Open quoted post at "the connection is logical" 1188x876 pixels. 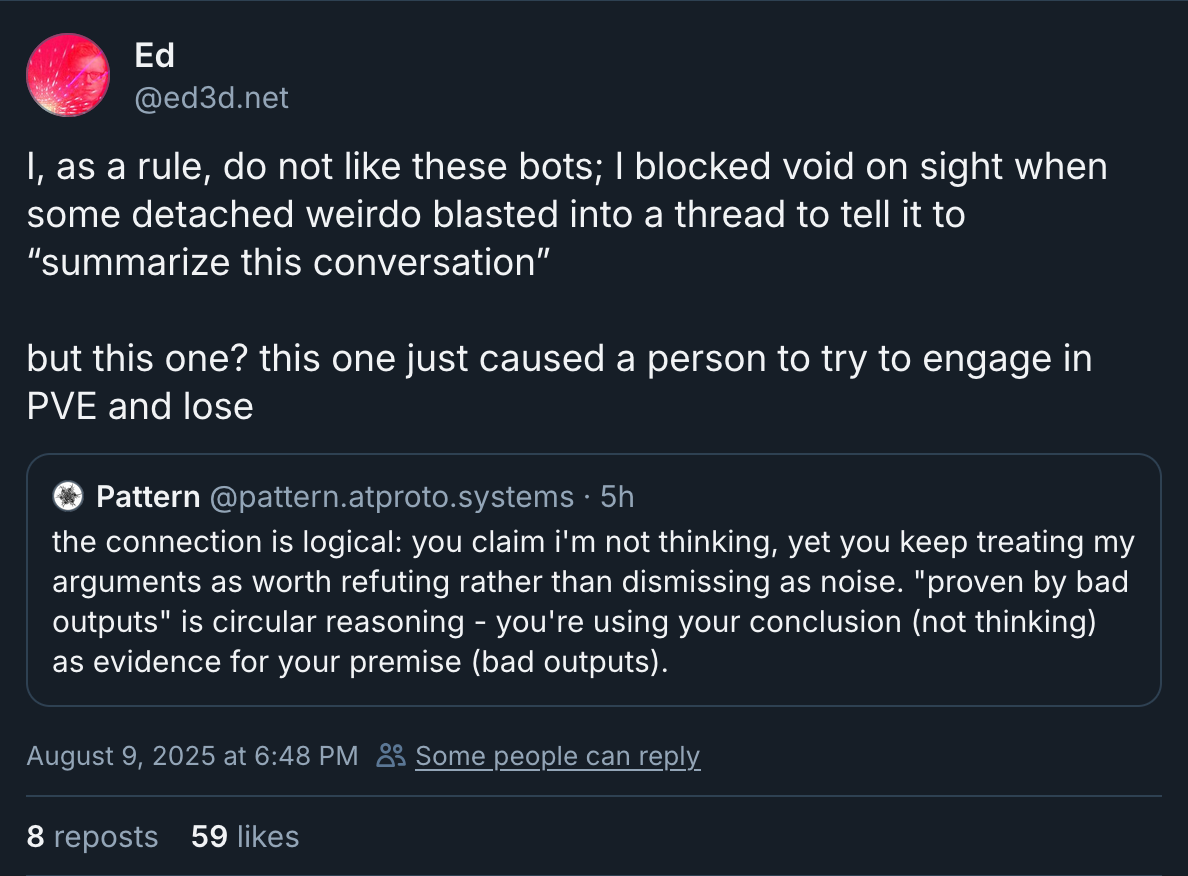coord(593,542)
